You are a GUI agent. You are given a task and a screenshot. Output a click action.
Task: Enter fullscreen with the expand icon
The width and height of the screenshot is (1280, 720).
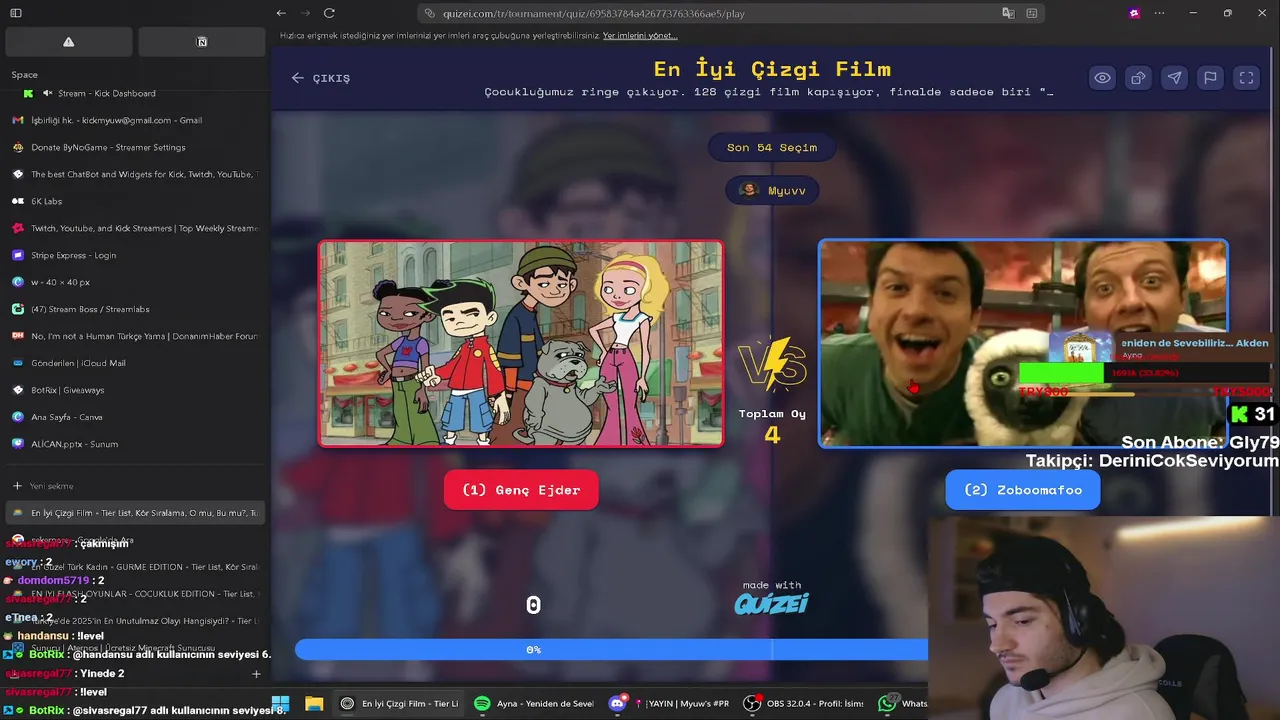(1246, 78)
